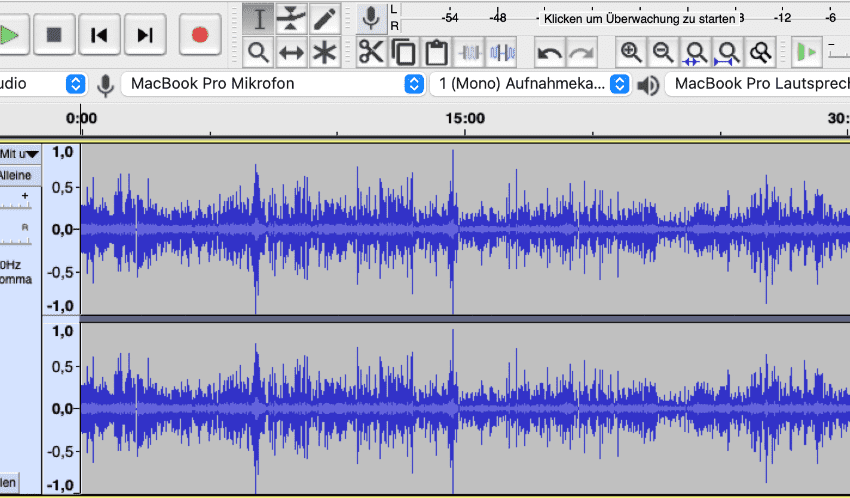Paste with the clipboard icon
This screenshot has width=850, height=498.
pos(436,53)
